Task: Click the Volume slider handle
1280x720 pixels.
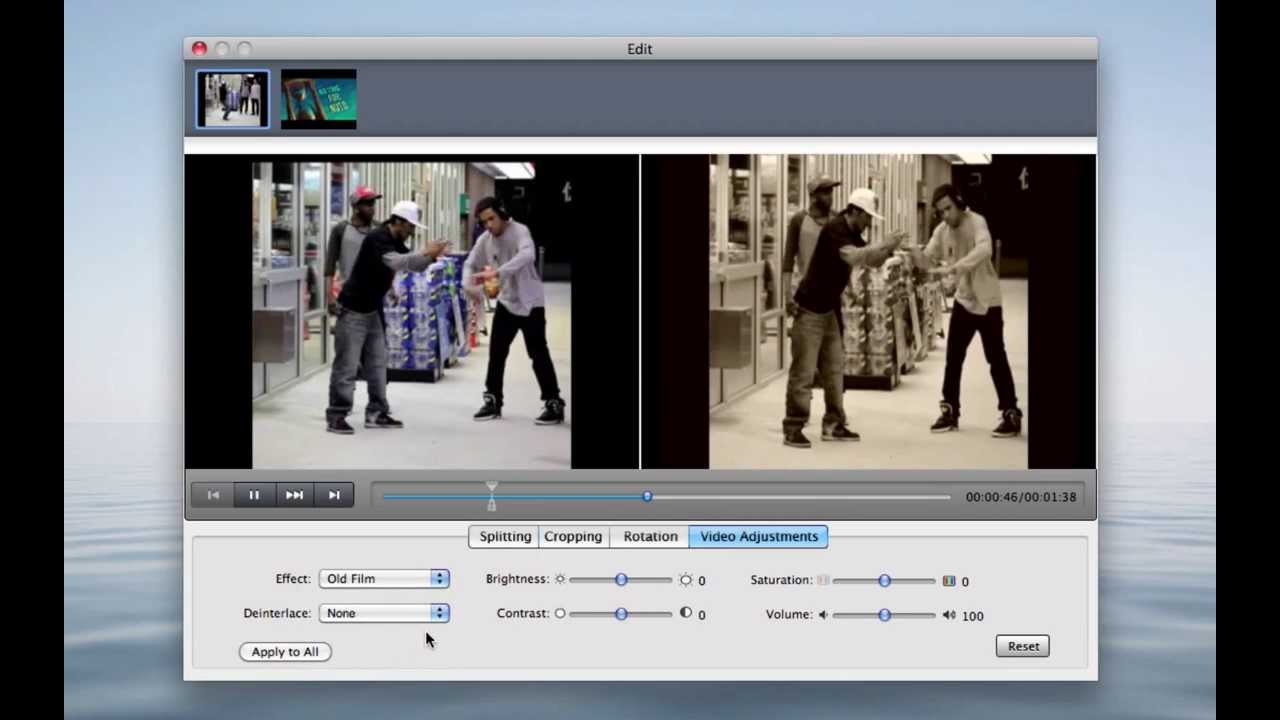Action: pos(884,615)
